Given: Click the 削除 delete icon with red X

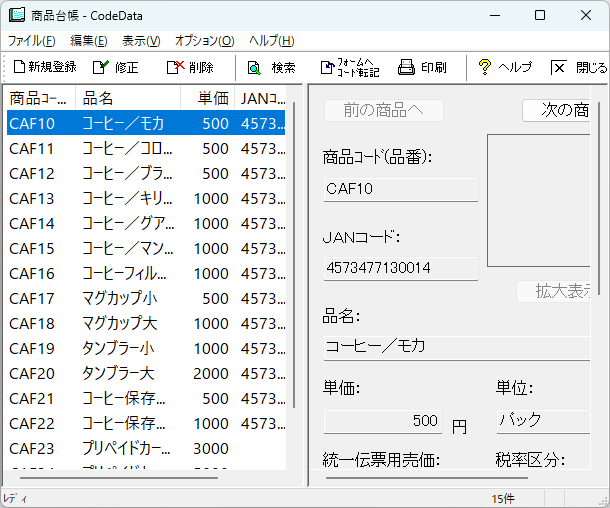Looking at the screenshot, I should 175,67.
